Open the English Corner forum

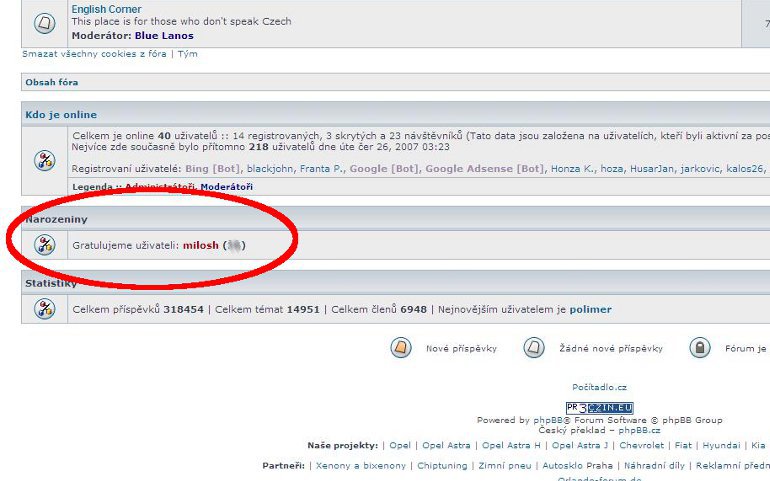[106, 9]
